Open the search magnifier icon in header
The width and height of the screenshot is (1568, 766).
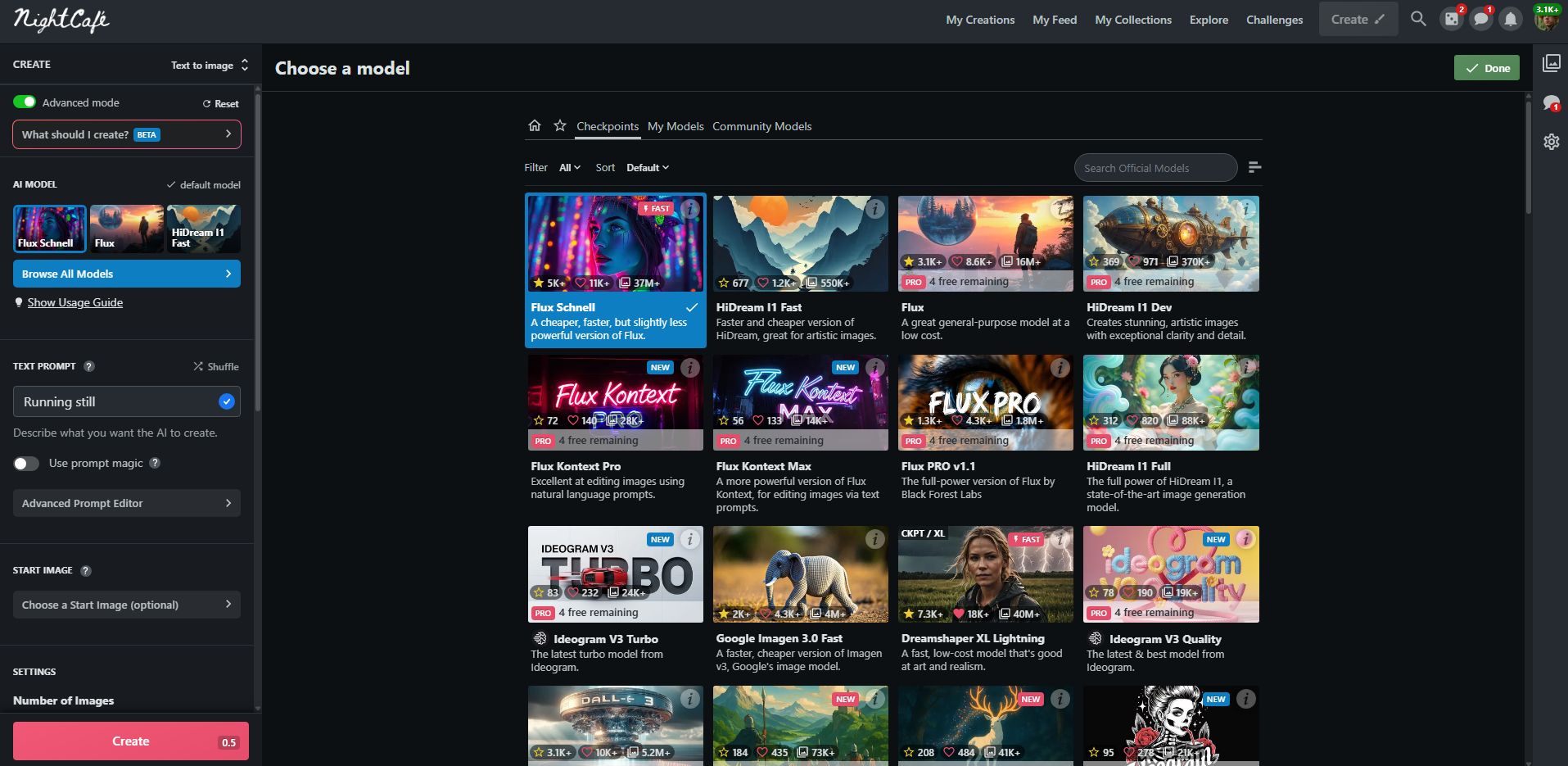point(1418,19)
